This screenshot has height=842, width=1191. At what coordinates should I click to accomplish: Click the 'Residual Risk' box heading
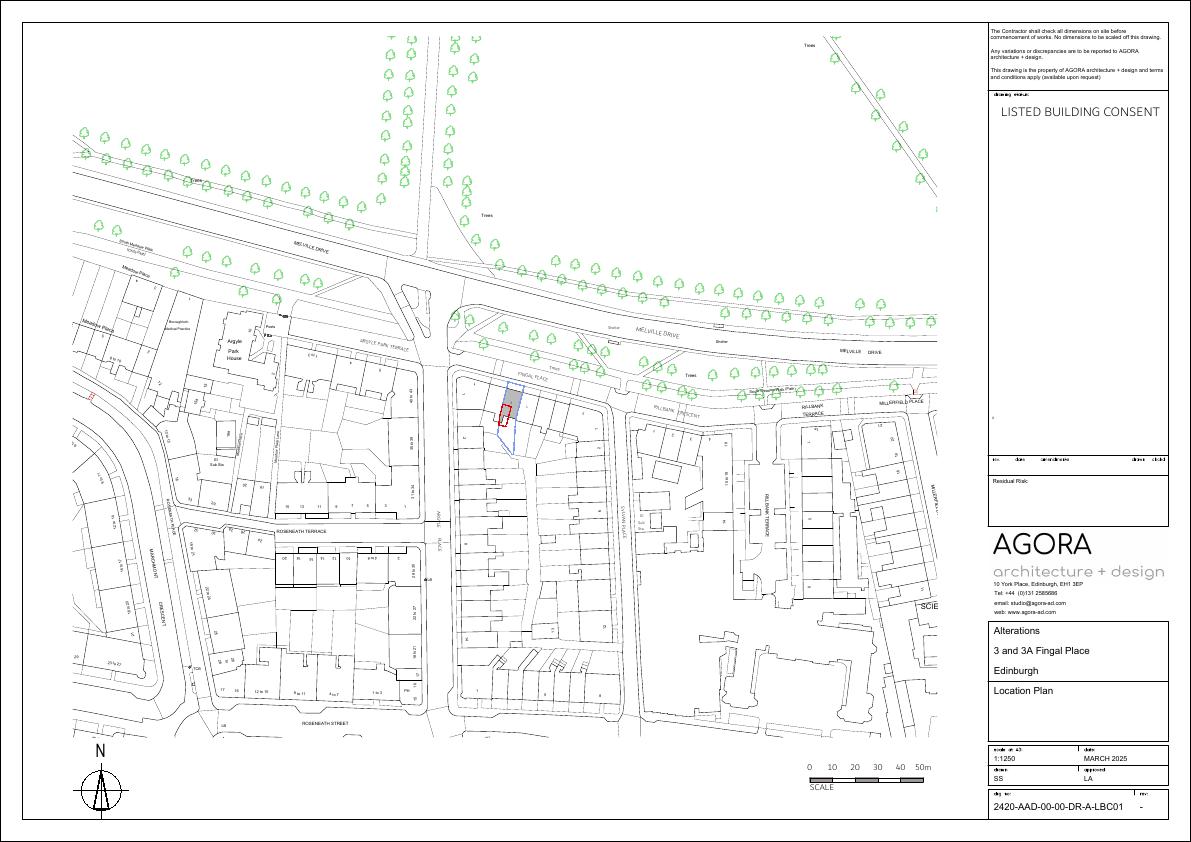click(1010, 481)
